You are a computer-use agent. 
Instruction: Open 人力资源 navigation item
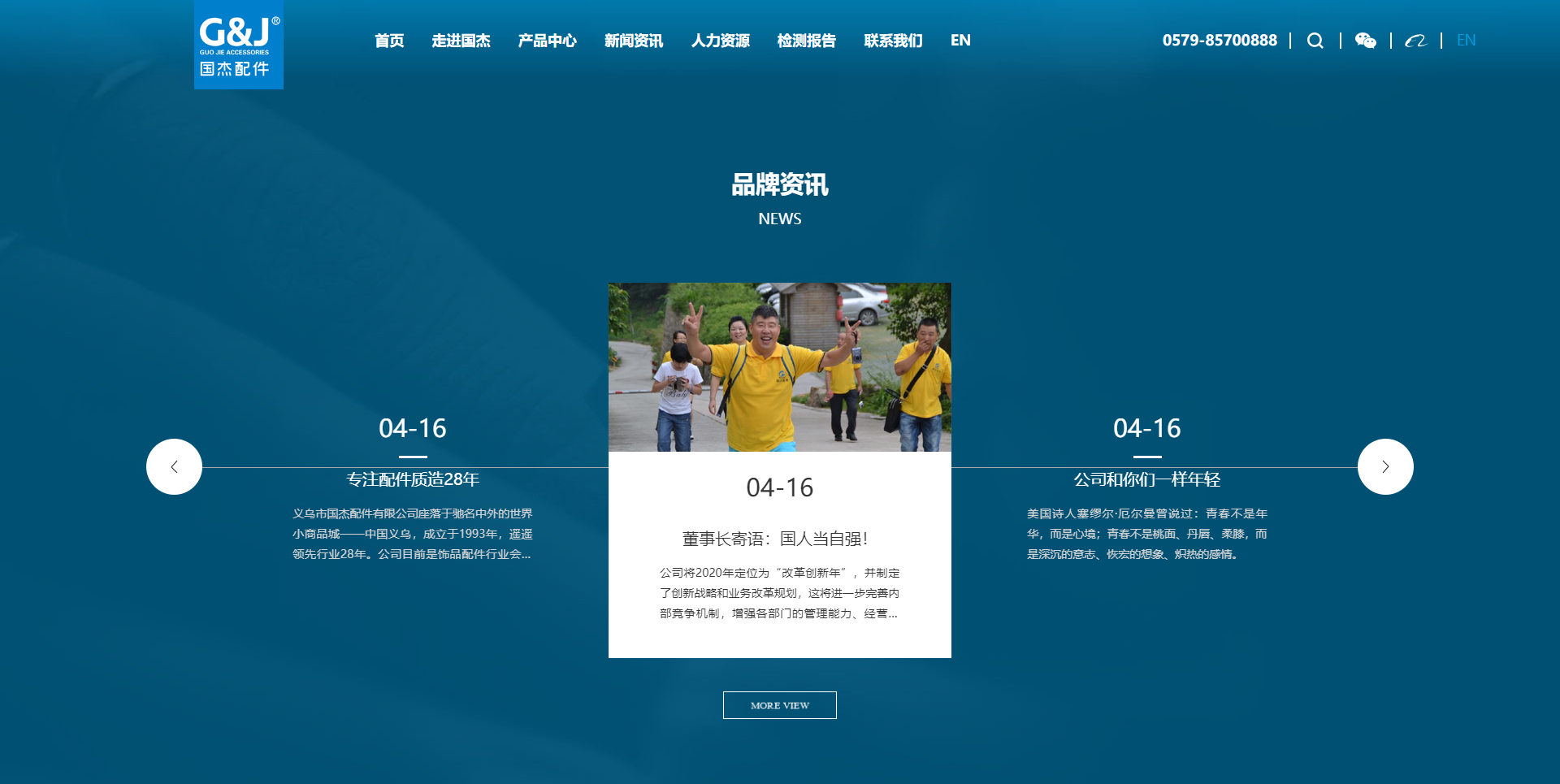(720, 41)
